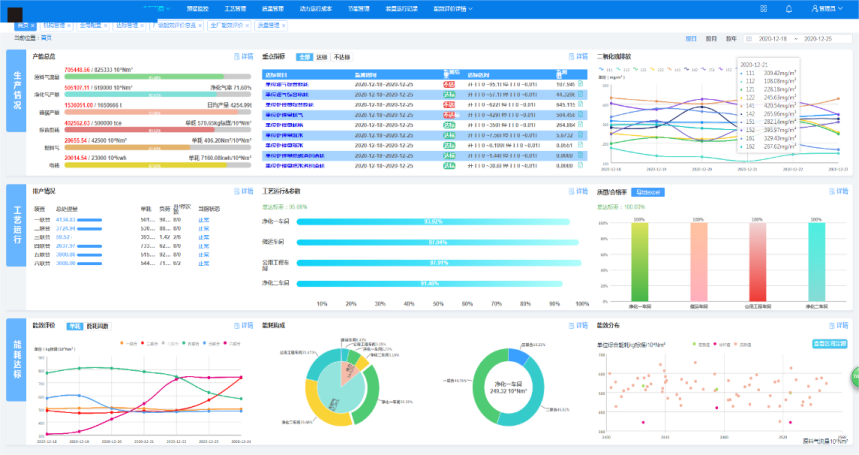Viewport: 859px width, 455px height.
Task: Click the 查看对标记录 button
Action: pyautogui.click(x=829, y=343)
